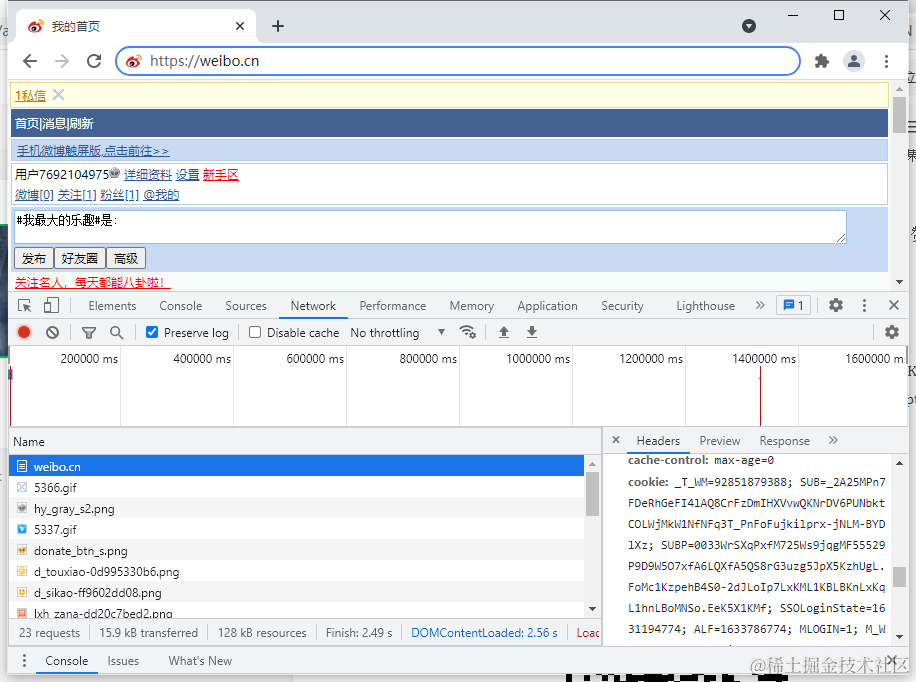Open the extensions puzzle icon
This screenshot has width=916, height=682.
(822, 61)
